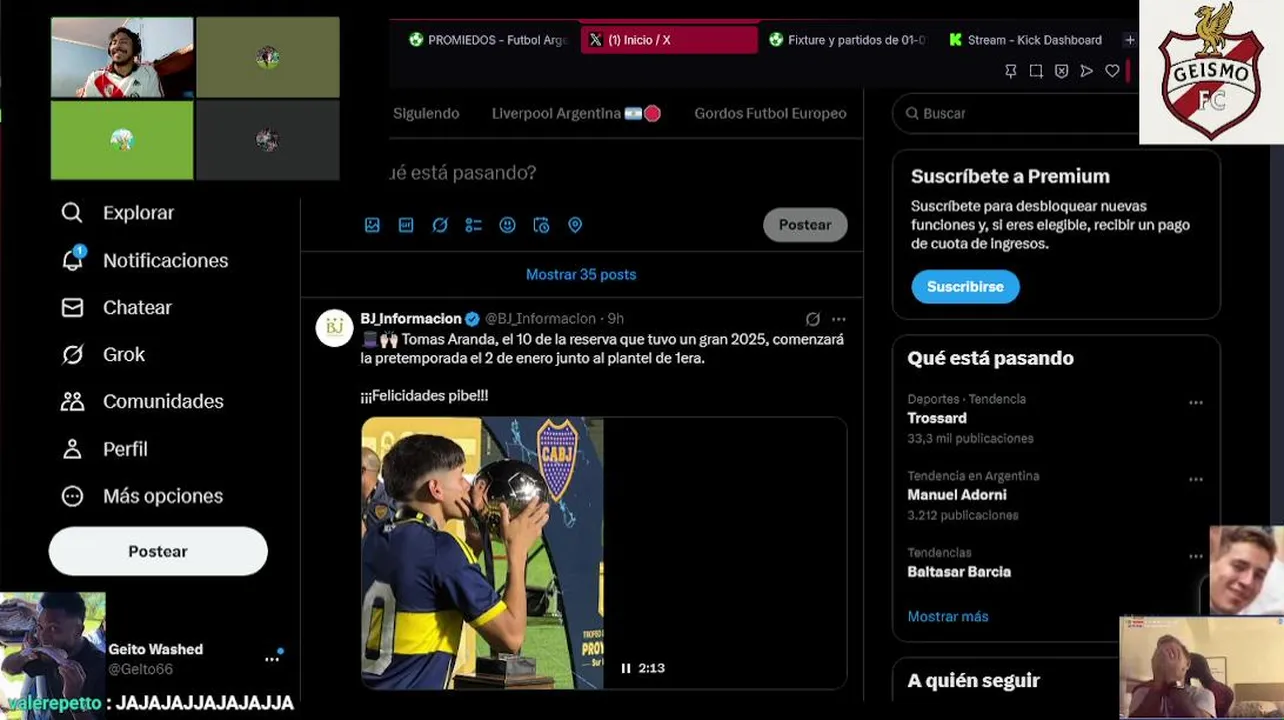This screenshot has width=1284, height=720.
Task: Open the Trossard trending topic
Action: 937,418
